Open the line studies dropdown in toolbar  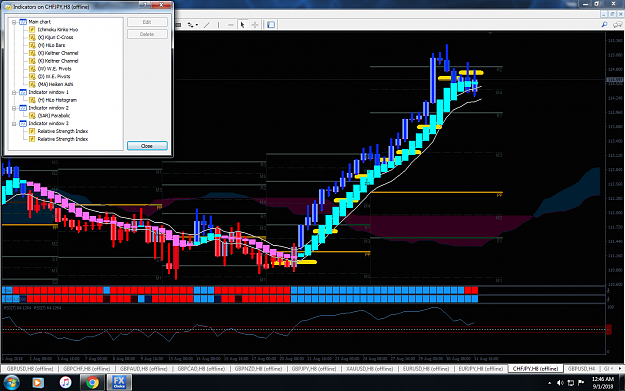pyautogui.click(x=193, y=25)
